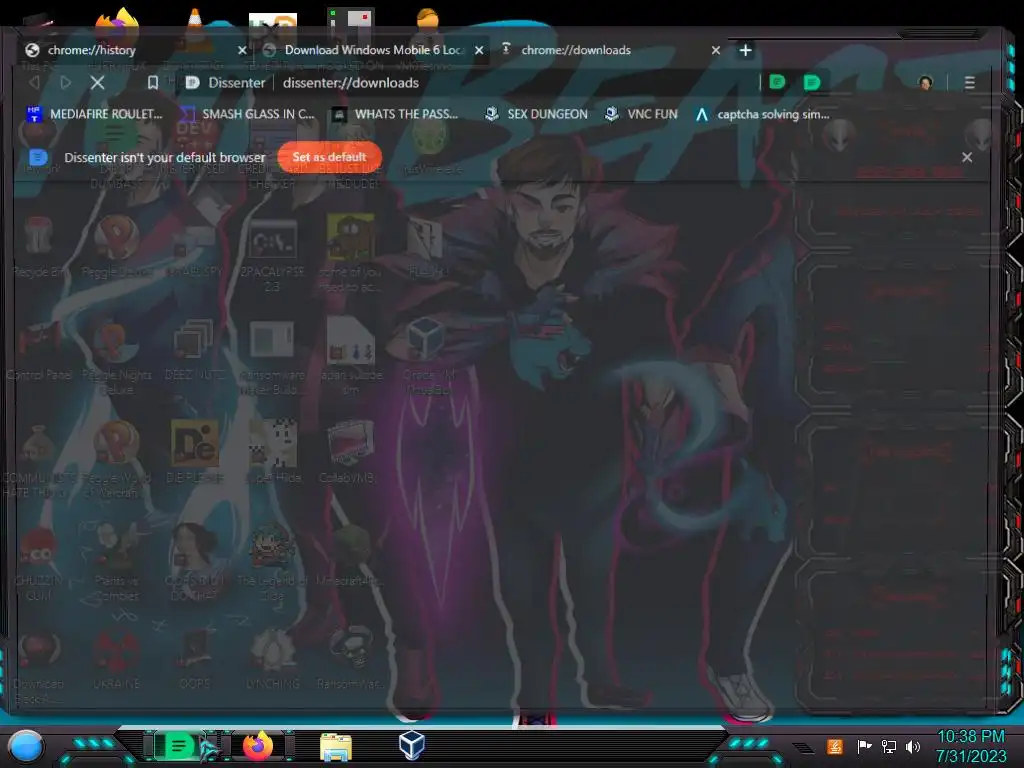Open a new tab with the plus button
Image resolution: width=1024 pixels, height=768 pixels.
[x=745, y=50]
